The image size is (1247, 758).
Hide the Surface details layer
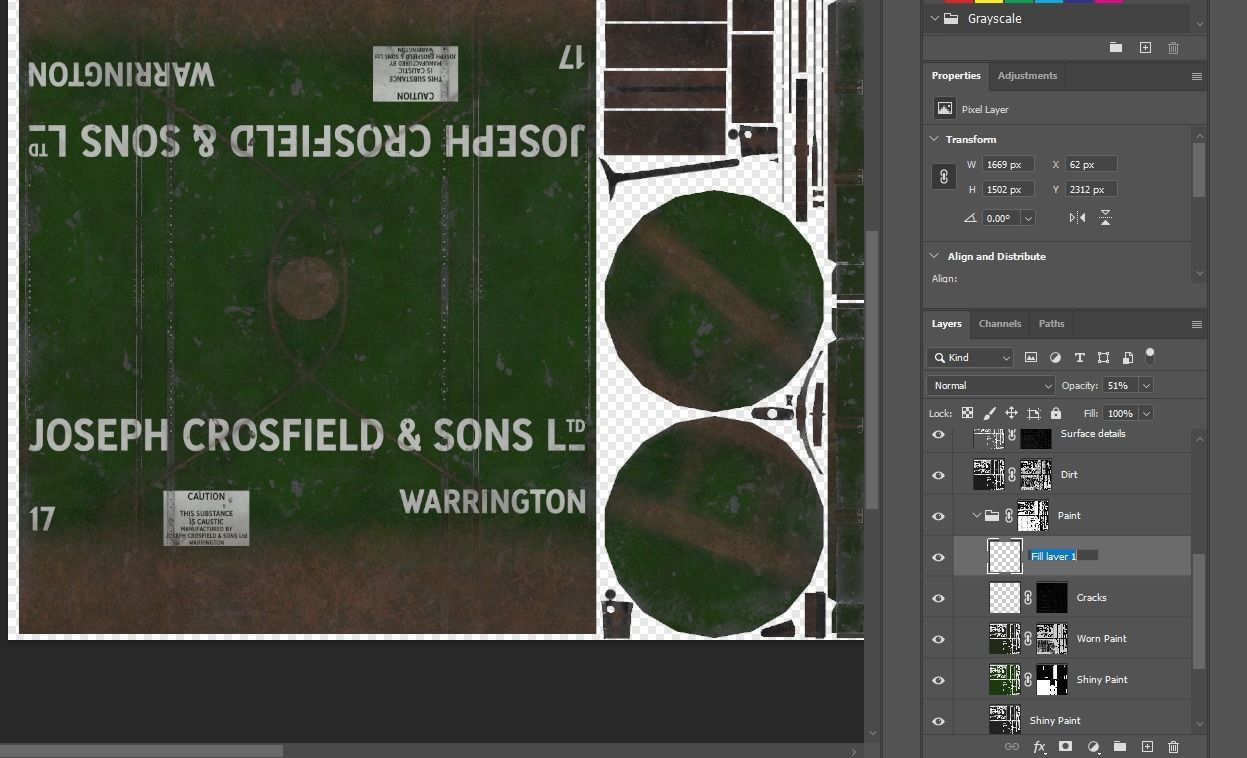(938, 434)
